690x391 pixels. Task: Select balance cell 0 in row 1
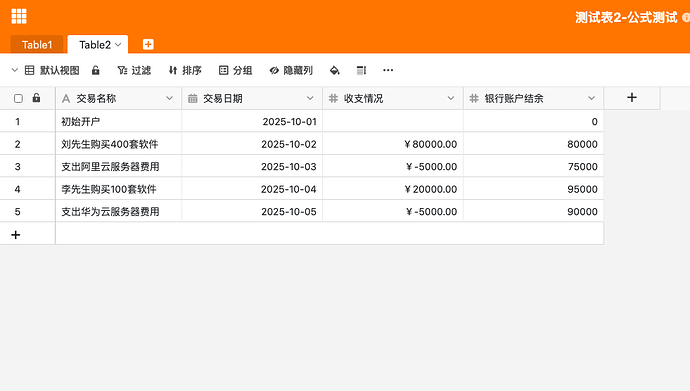click(533, 121)
